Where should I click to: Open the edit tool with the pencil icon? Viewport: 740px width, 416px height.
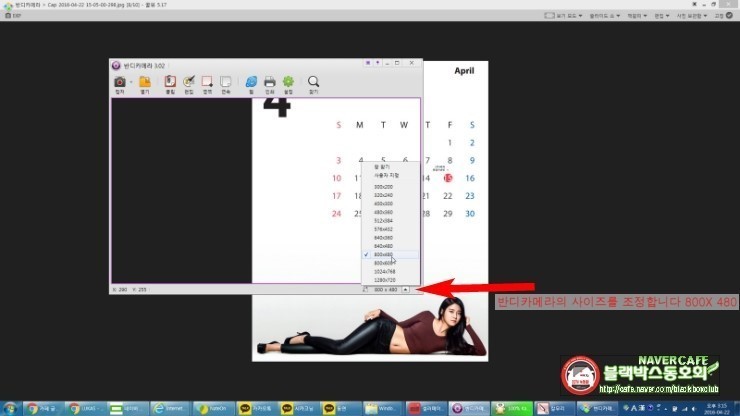click(189, 82)
